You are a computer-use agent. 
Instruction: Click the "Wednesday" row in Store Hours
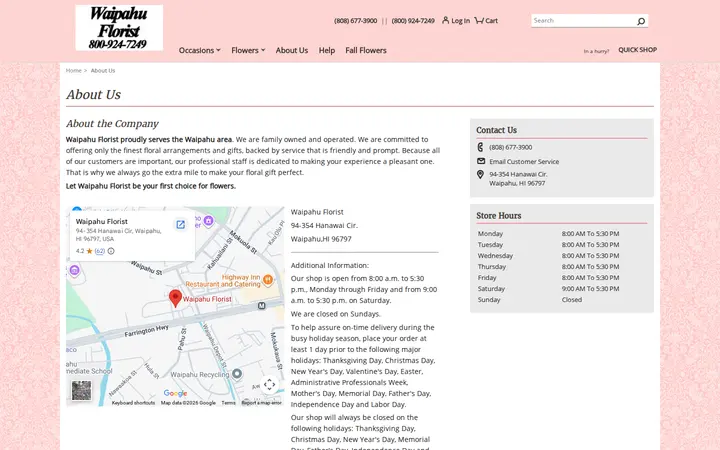[562, 256]
